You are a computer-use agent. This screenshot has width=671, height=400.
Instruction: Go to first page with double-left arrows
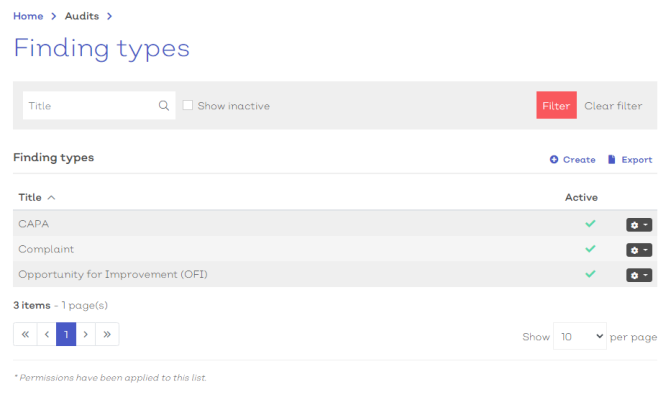pyautogui.click(x=25, y=334)
